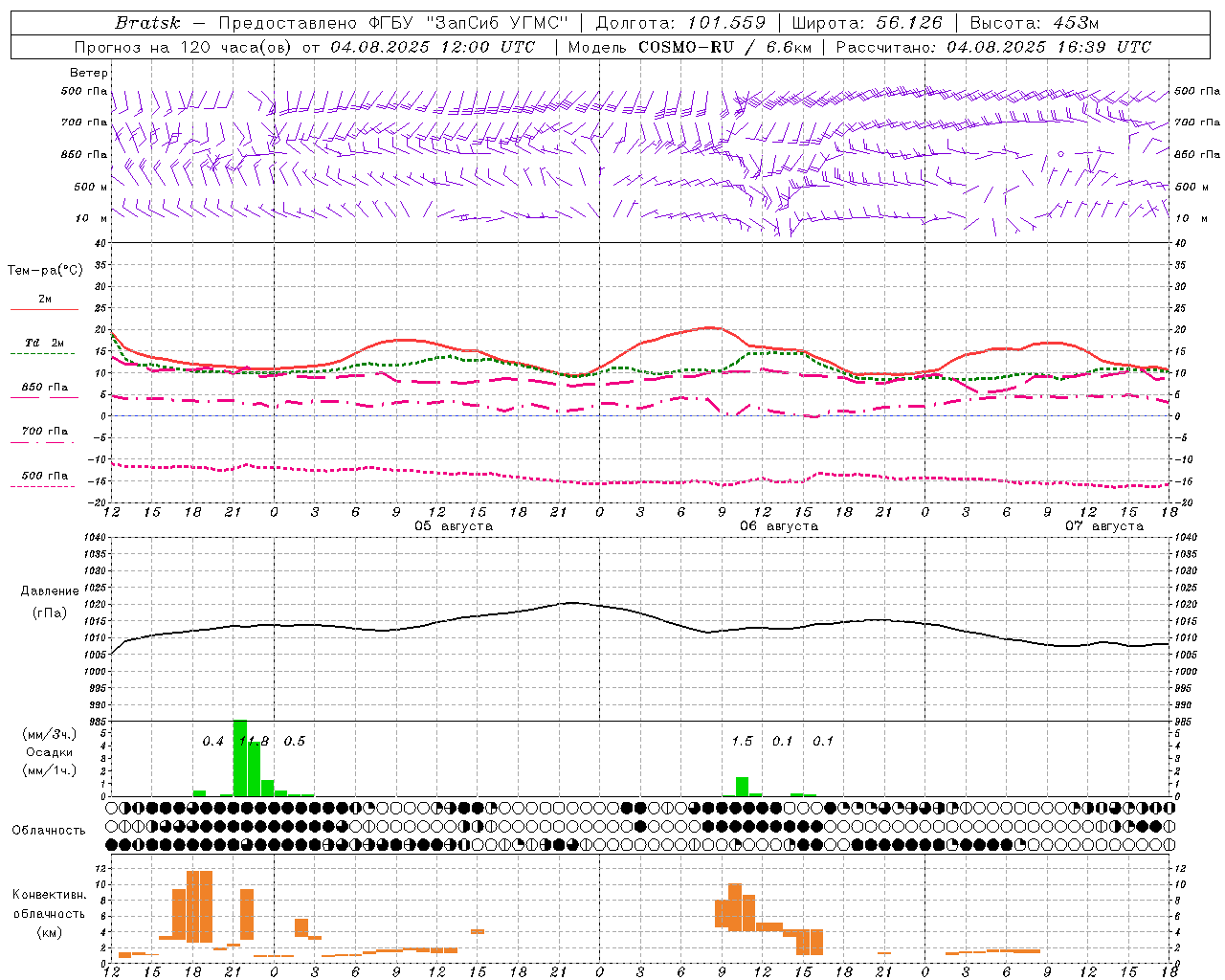This screenshot has width=1225, height=980.
Task: Click the "Давление" pressure panel label
Action: (50, 591)
